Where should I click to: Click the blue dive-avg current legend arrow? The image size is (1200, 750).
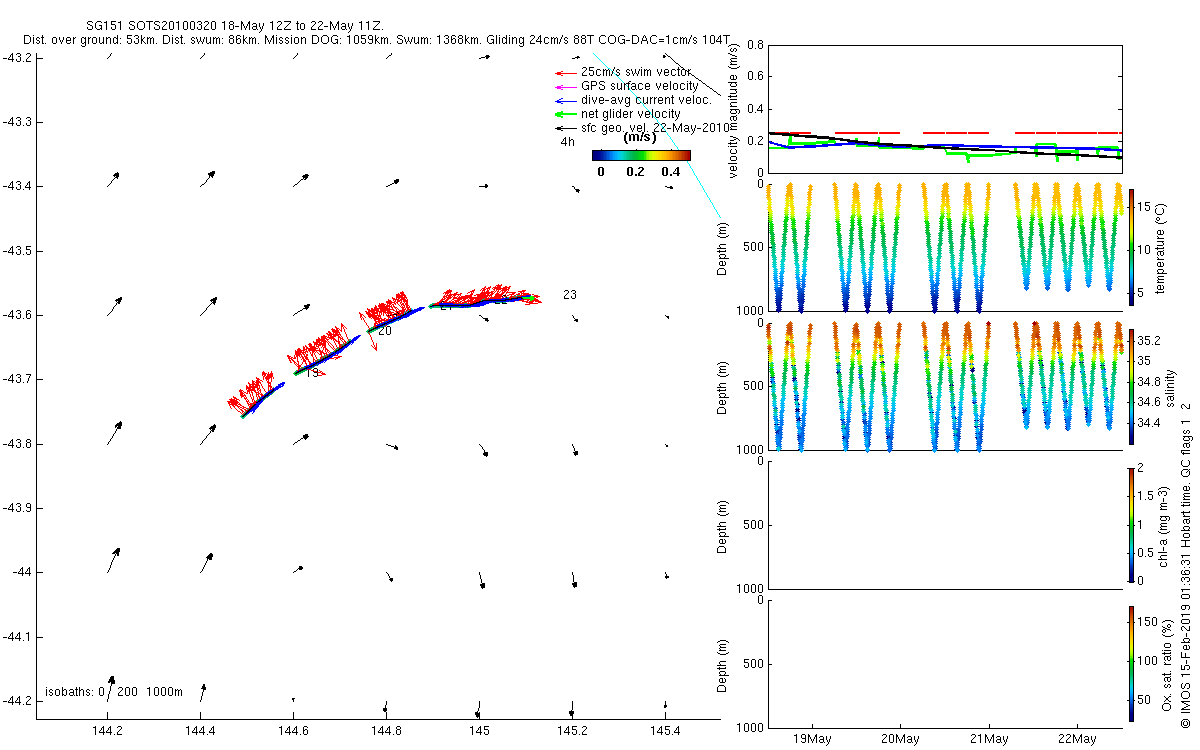click(x=565, y=100)
